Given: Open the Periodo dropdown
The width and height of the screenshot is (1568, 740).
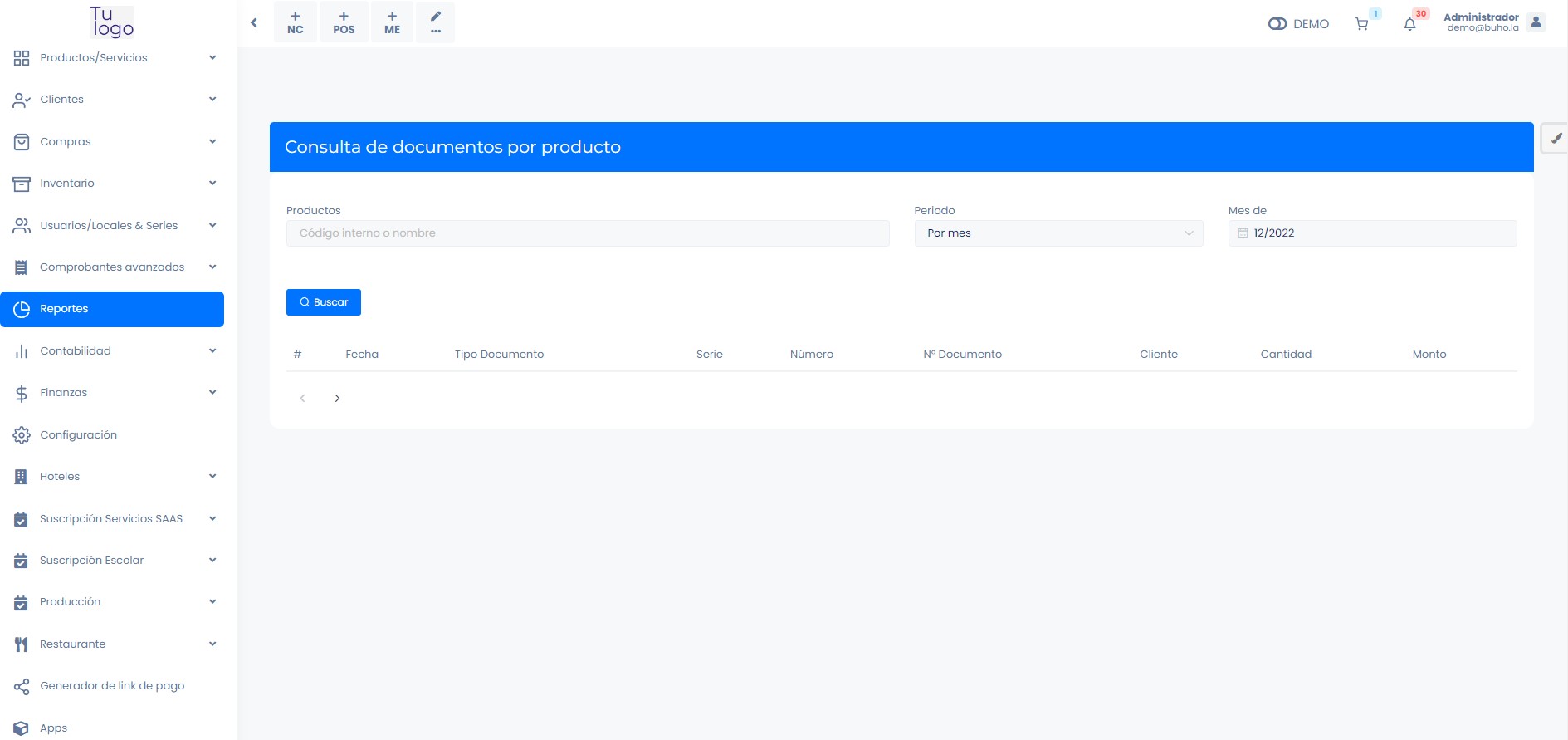Looking at the screenshot, I should 1058,233.
